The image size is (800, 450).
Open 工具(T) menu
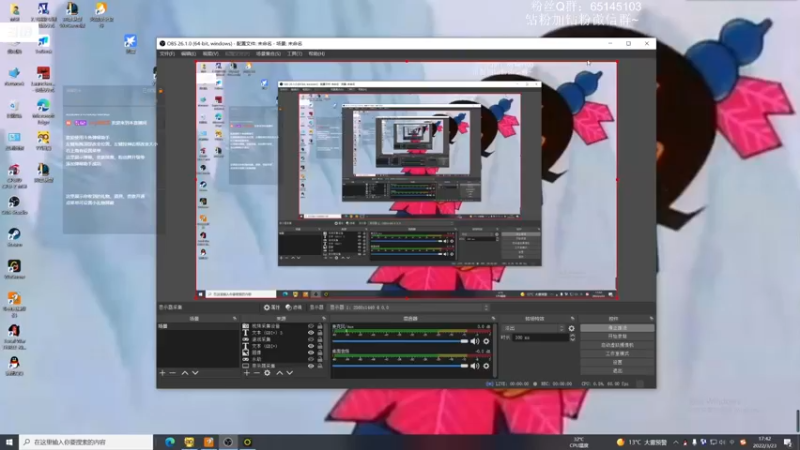pyautogui.click(x=294, y=54)
